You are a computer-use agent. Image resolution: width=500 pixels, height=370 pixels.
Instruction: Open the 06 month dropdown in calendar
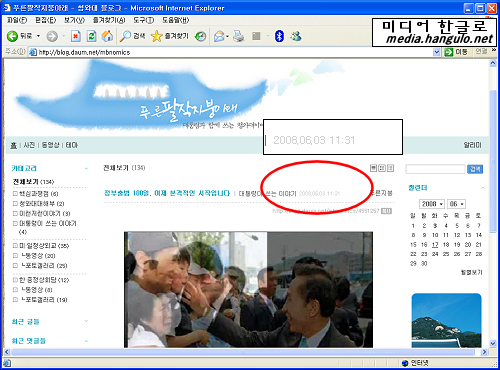(456, 204)
